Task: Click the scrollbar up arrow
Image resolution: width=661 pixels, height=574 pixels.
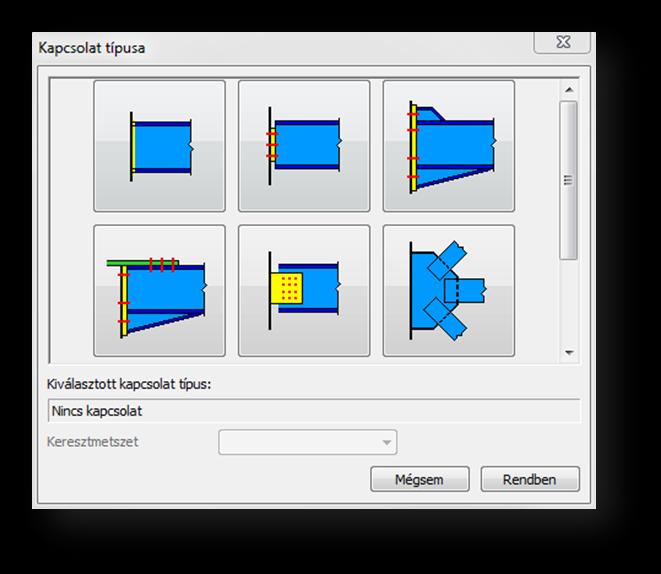Action: [x=569, y=89]
